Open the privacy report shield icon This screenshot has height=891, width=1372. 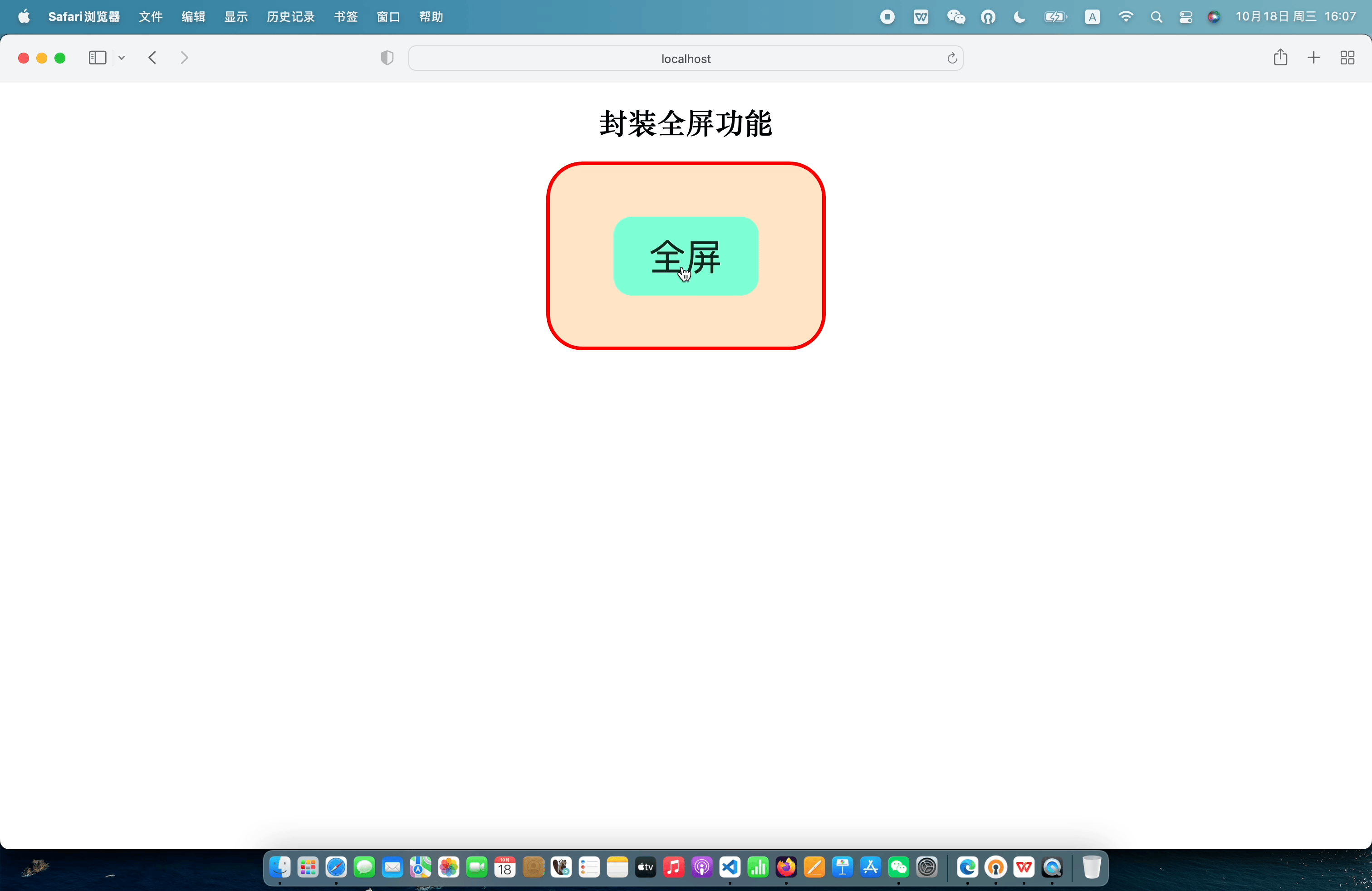tap(387, 58)
